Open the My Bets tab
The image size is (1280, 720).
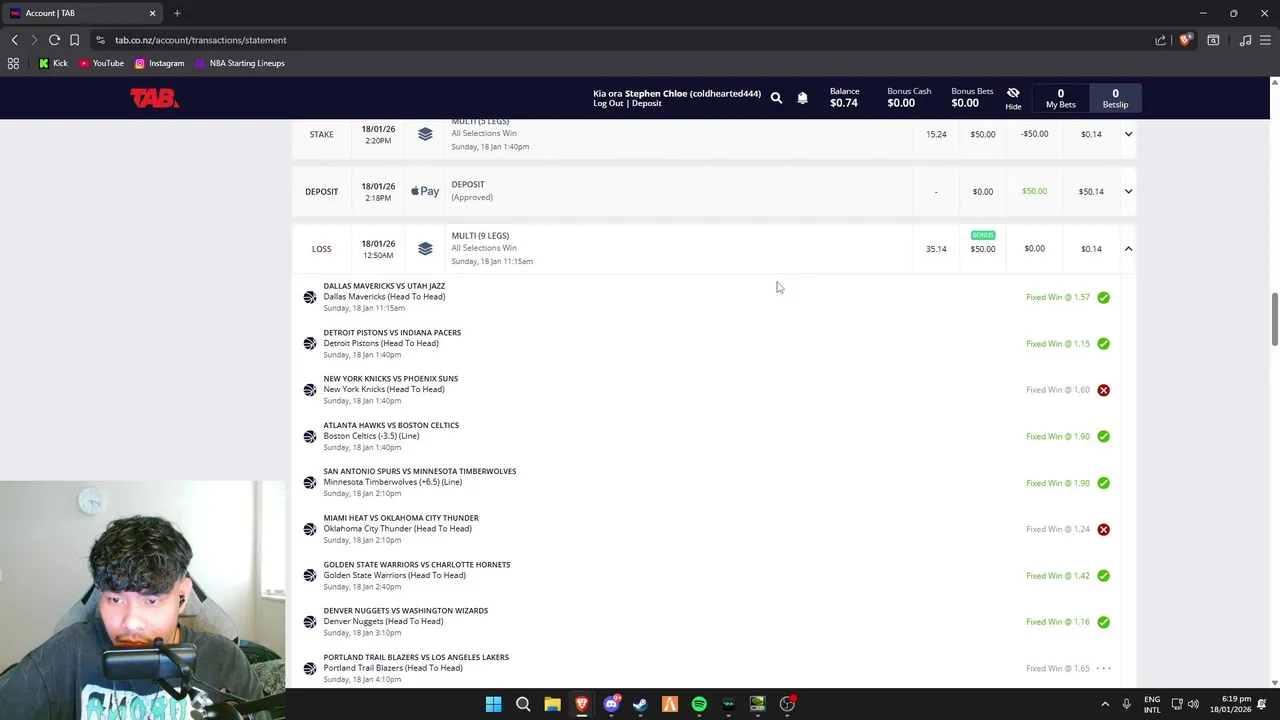tap(1061, 98)
